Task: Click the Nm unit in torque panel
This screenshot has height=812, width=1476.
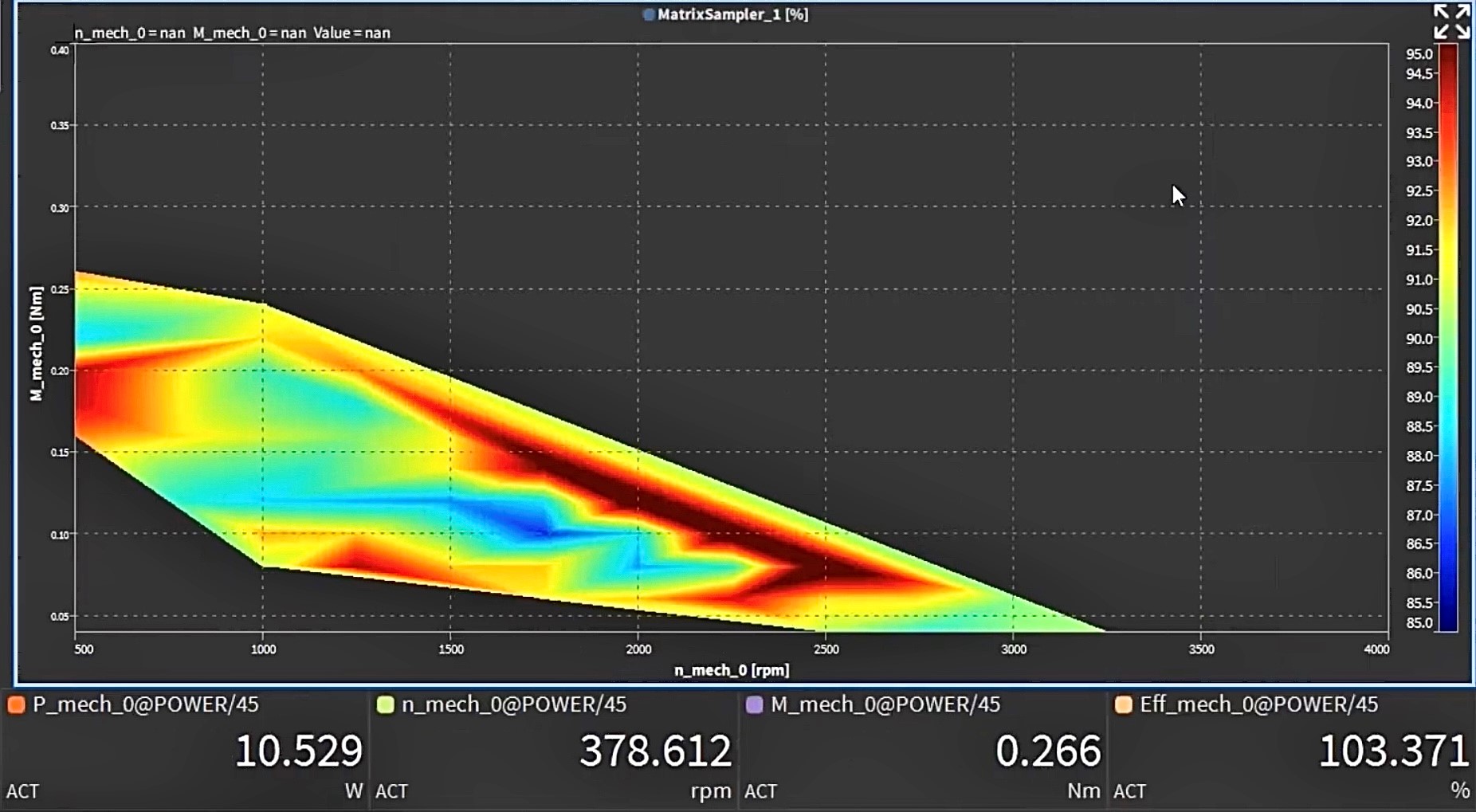Action: [1084, 790]
